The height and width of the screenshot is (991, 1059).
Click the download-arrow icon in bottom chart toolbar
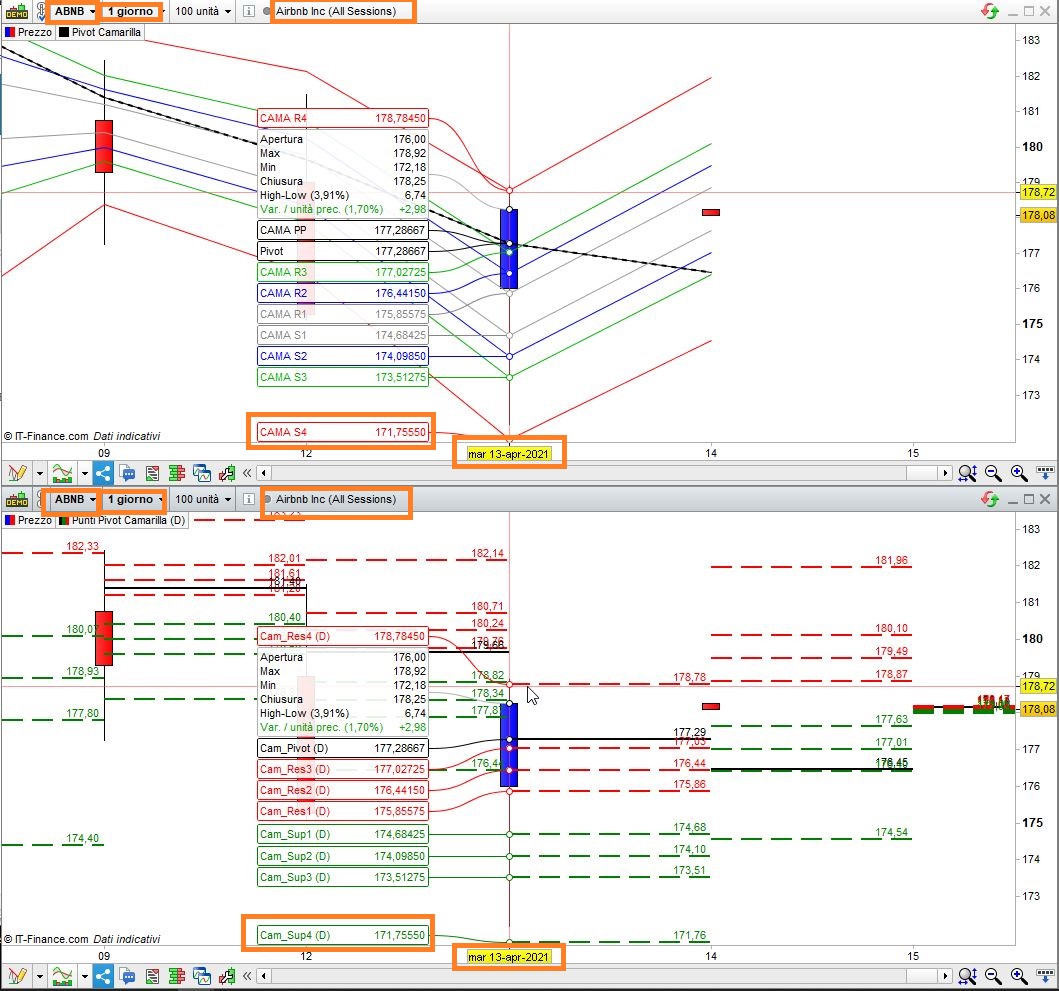coord(1045,975)
